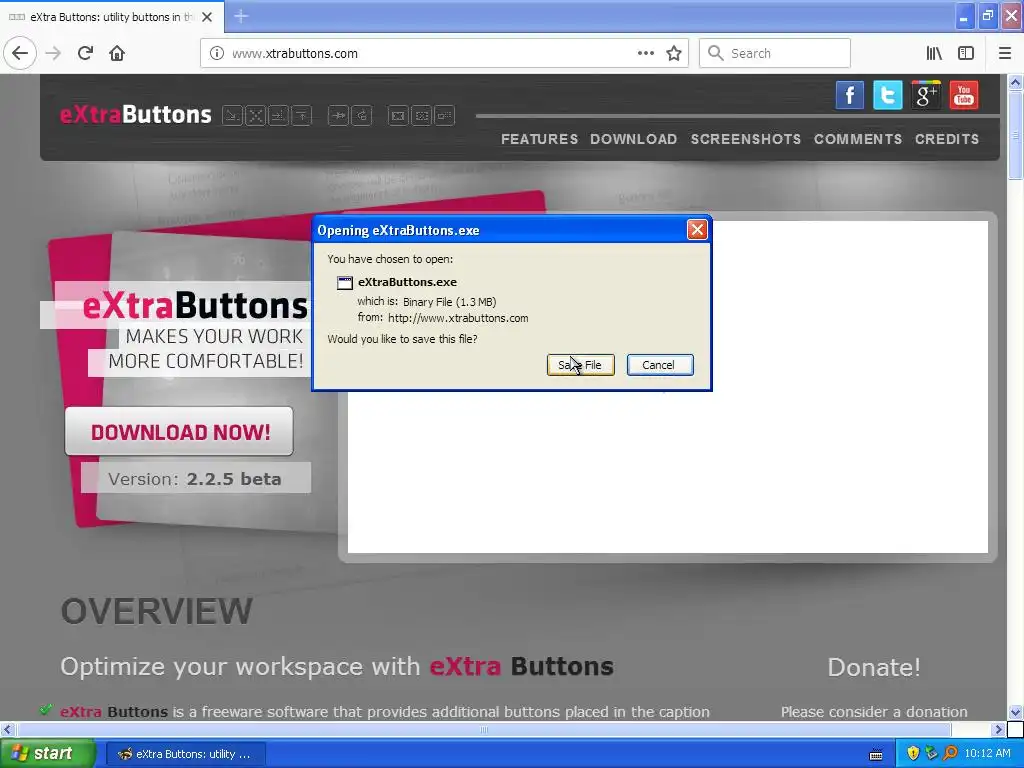
Task: Open the Windows start menu
Action: tap(48, 753)
